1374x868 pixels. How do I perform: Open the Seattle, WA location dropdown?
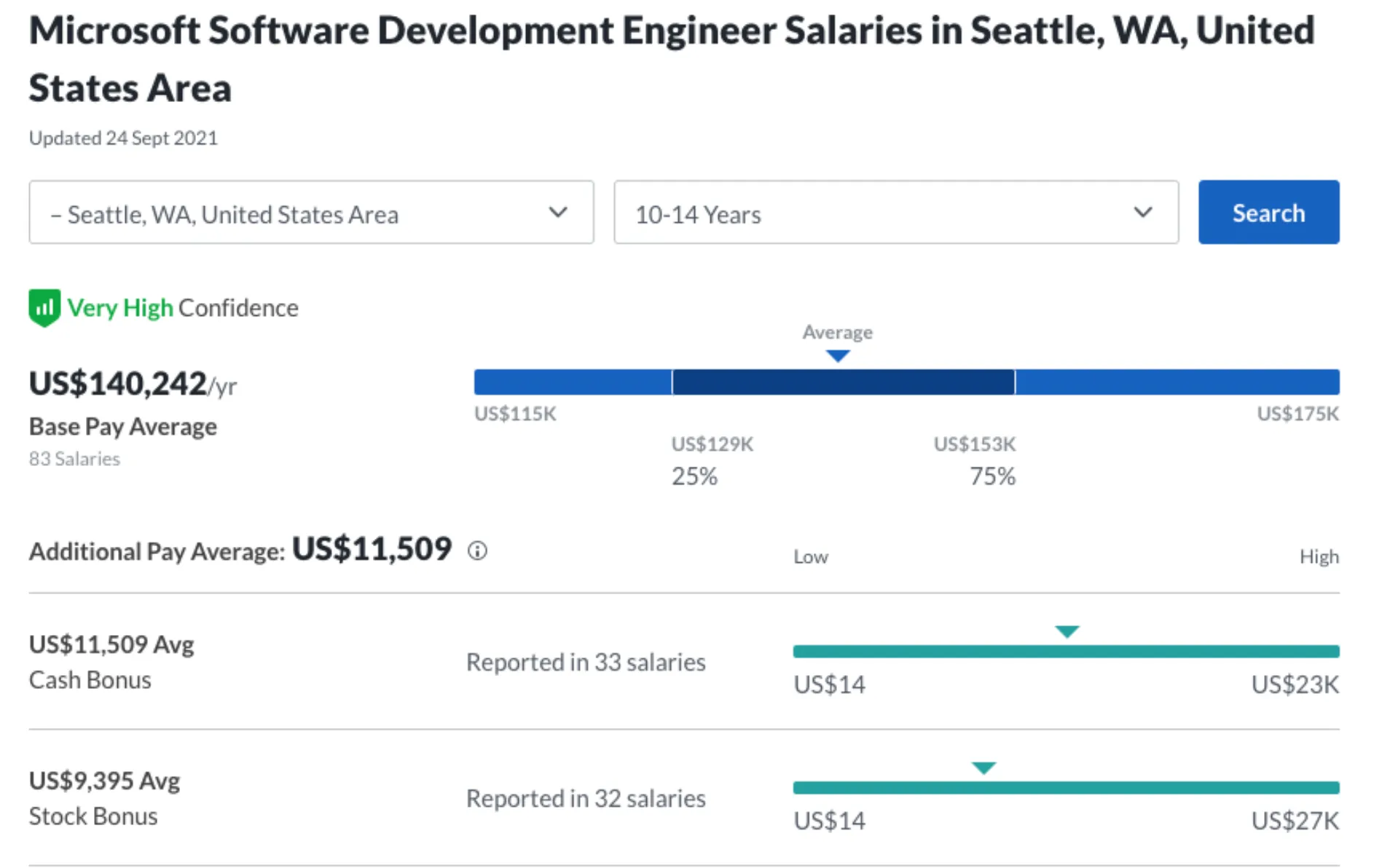[x=311, y=212]
